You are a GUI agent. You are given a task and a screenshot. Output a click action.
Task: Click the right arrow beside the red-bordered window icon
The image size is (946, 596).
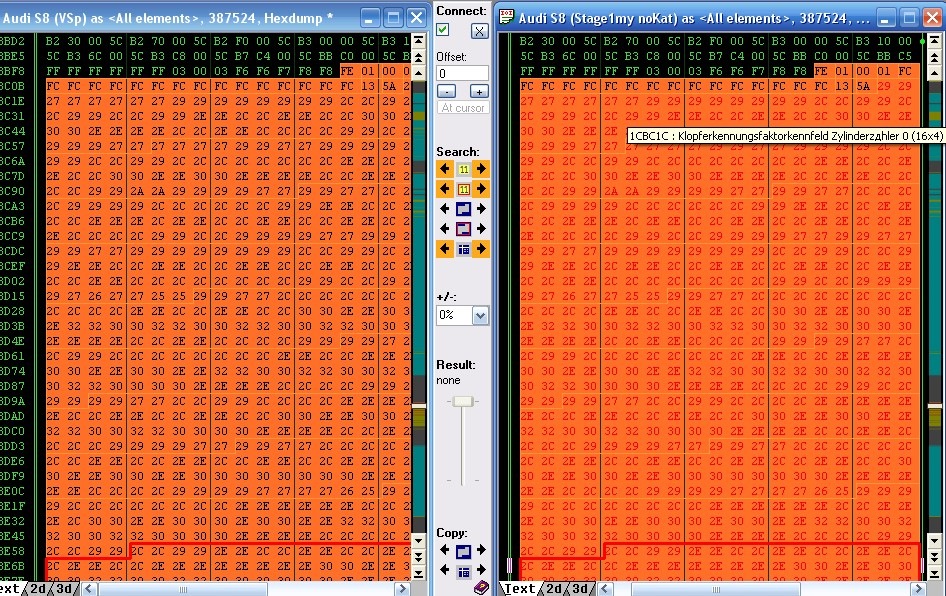[x=481, y=229]
